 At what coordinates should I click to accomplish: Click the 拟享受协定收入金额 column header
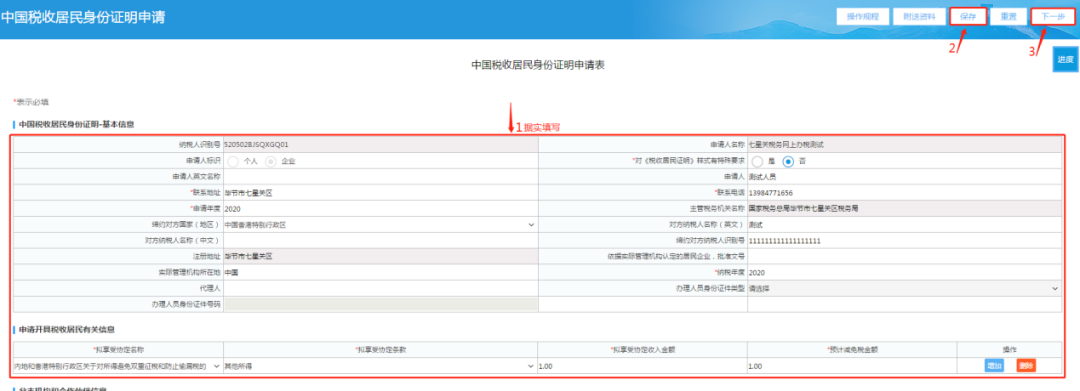click(x=643, y=350)
